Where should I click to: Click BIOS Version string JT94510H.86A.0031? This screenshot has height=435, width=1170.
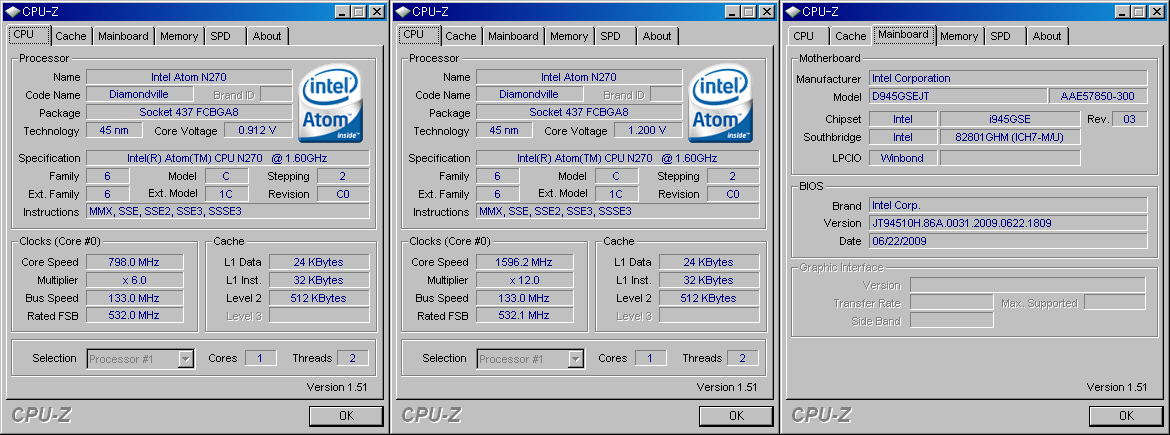[x=1008, y=223]
